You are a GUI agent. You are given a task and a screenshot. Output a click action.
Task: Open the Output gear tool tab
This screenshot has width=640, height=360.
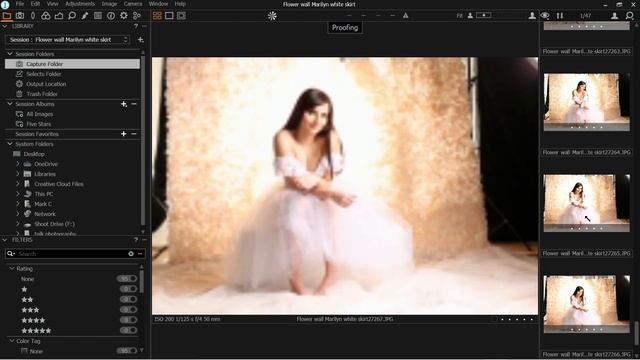pyautogui.click(x=124, y=16)
